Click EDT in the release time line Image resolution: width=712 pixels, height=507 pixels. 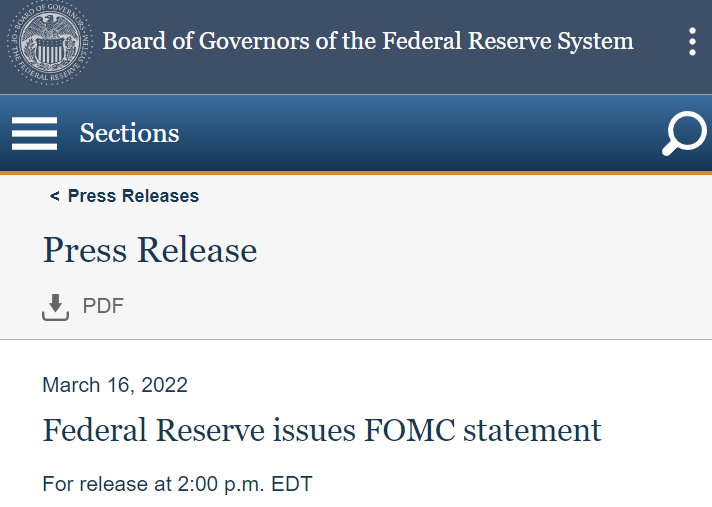click(292, 485)
